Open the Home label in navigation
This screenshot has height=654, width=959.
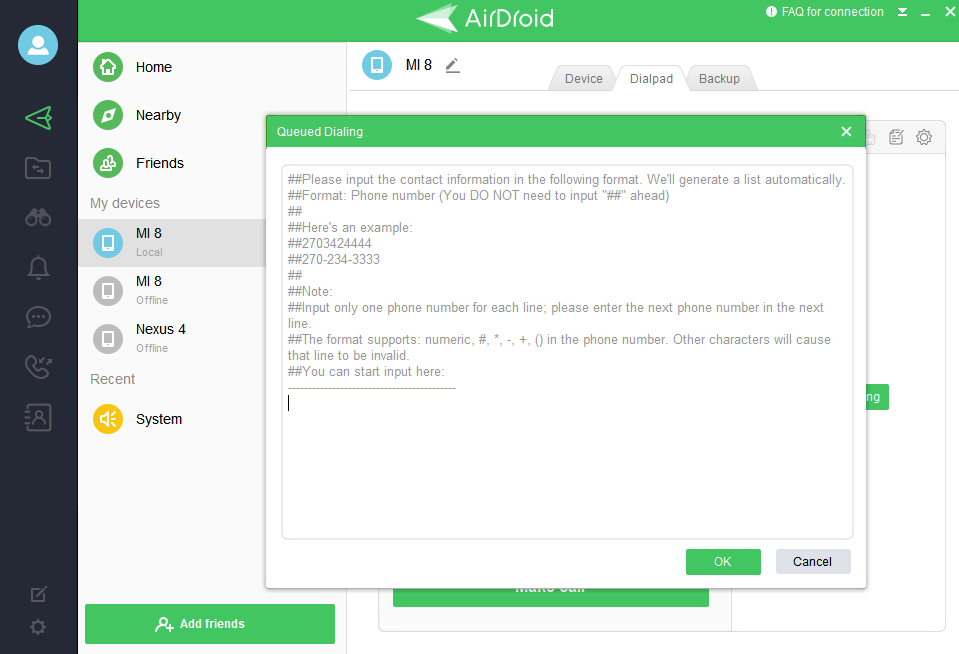pyautogui.click(x=154, y=67)
